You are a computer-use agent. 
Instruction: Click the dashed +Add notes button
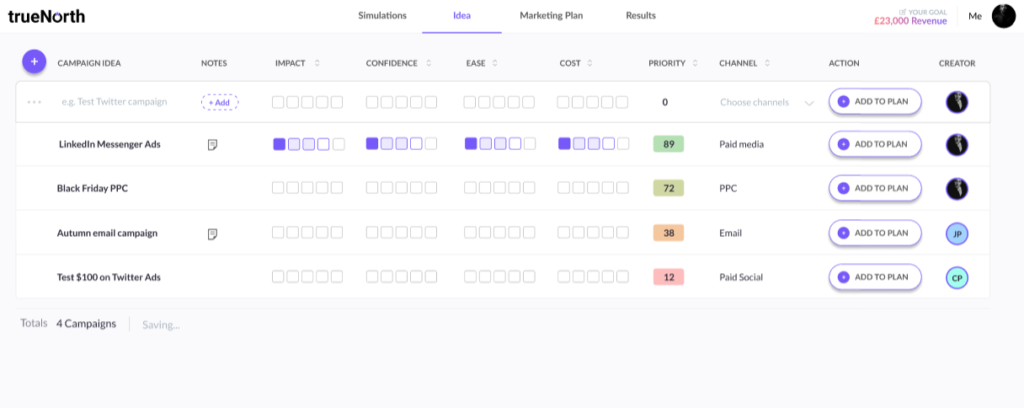[219, 102]
